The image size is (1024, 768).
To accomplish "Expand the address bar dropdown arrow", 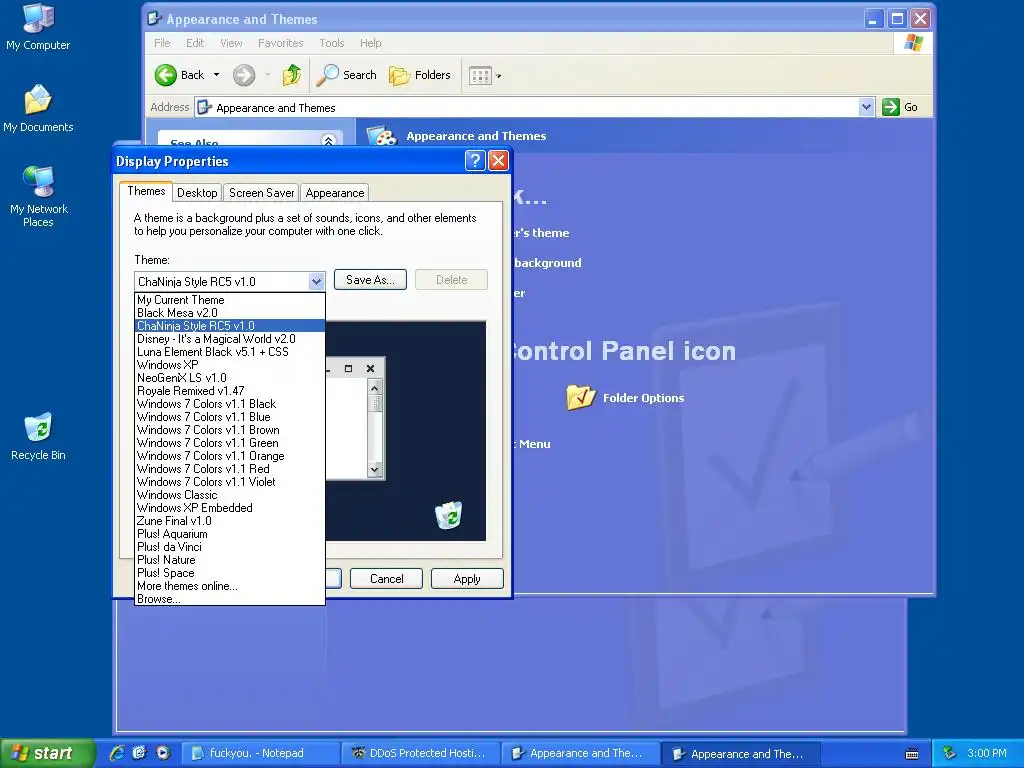I will tap(866, 107).
